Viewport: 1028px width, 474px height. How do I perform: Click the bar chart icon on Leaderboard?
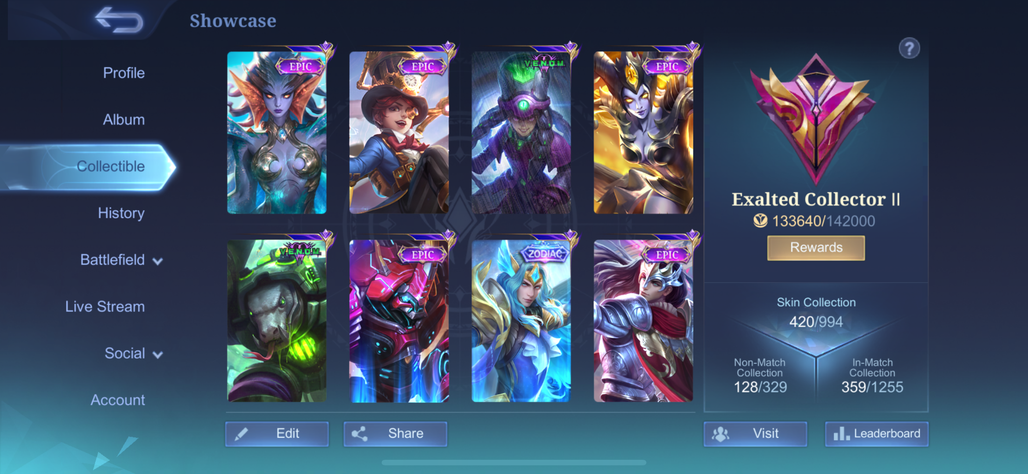click(x=841, y=433)
